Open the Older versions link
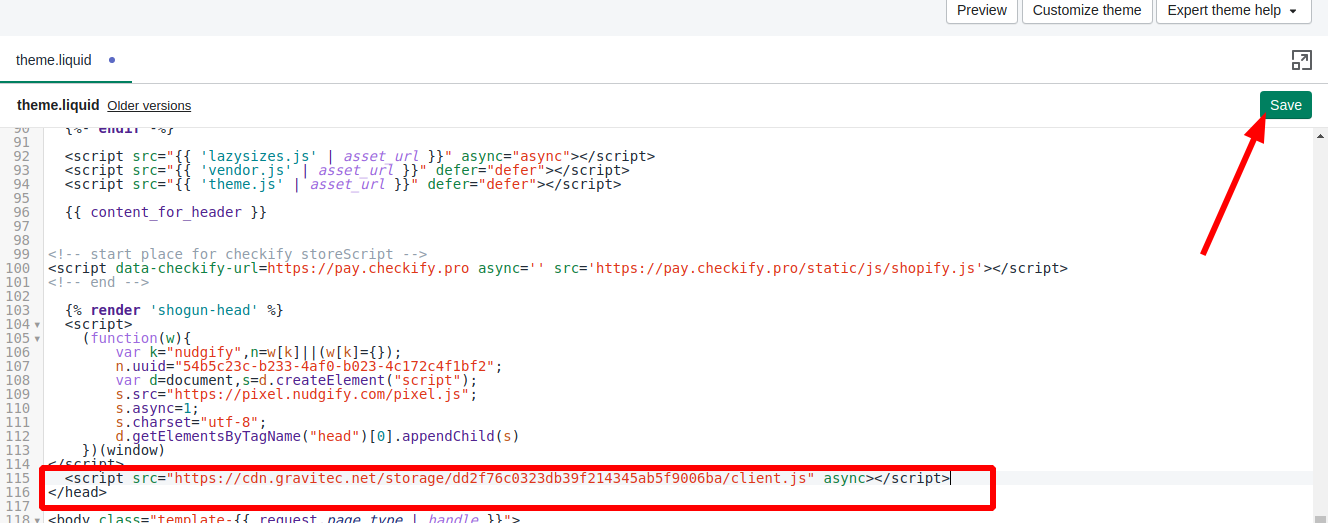Image resolution: width=1328 pixels, height=523 pixels. click(149, 105)
